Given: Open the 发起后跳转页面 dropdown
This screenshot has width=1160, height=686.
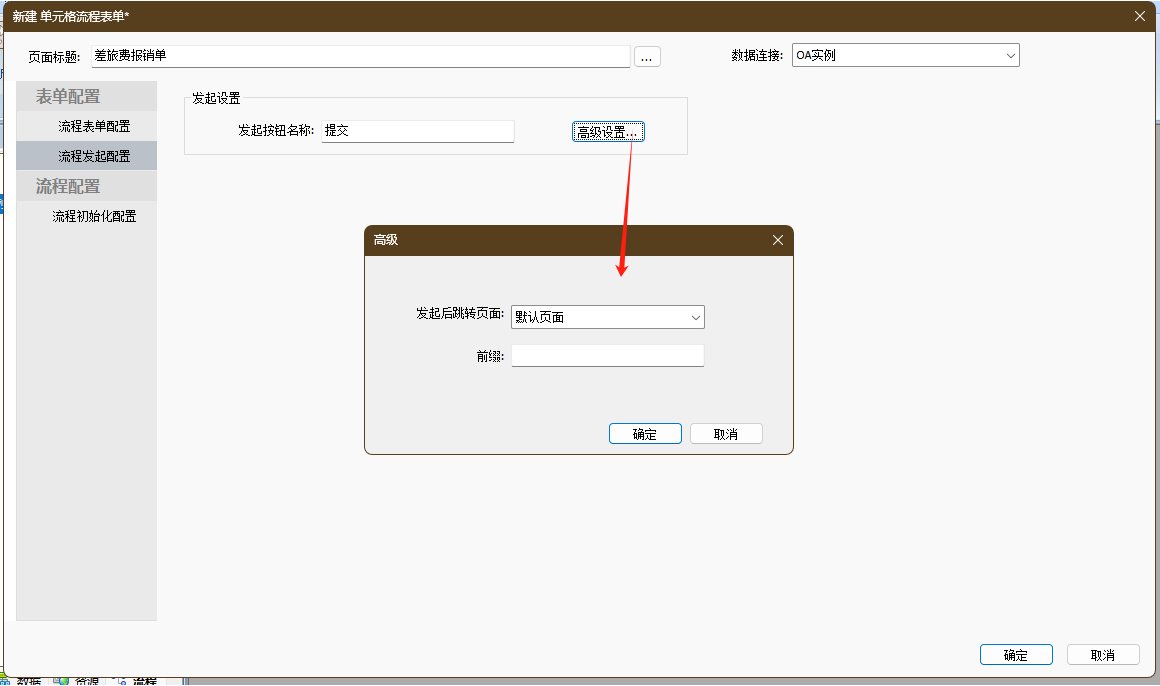Looking at the screenshot, I should 607,317.
